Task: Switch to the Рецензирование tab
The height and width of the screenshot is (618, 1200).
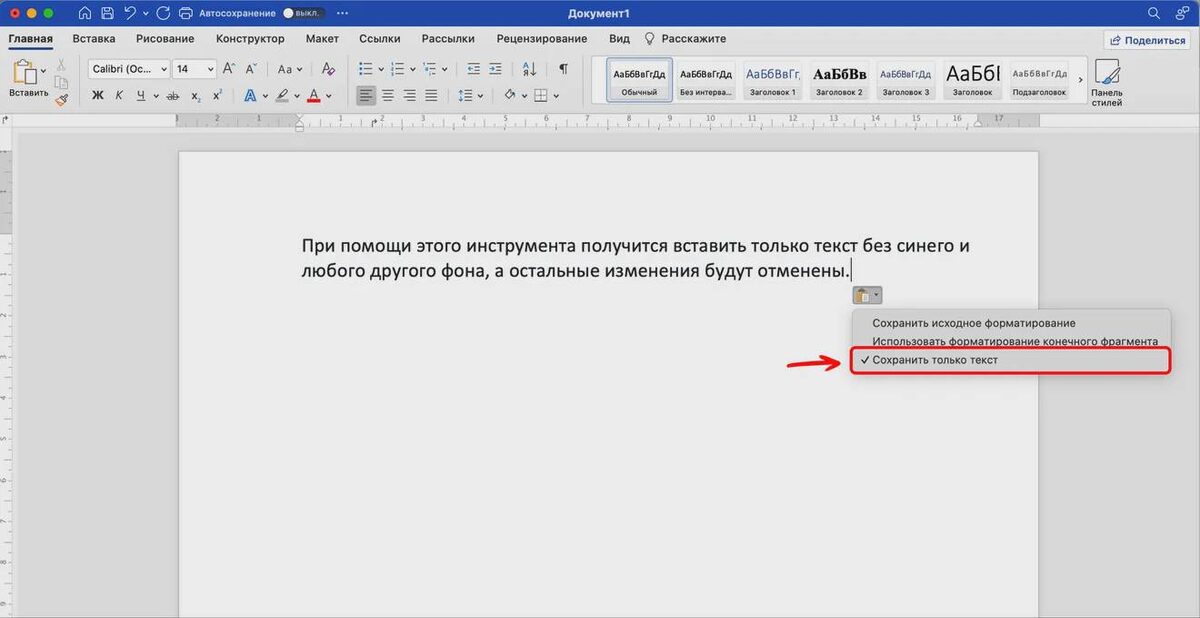Action: [541, 38]
